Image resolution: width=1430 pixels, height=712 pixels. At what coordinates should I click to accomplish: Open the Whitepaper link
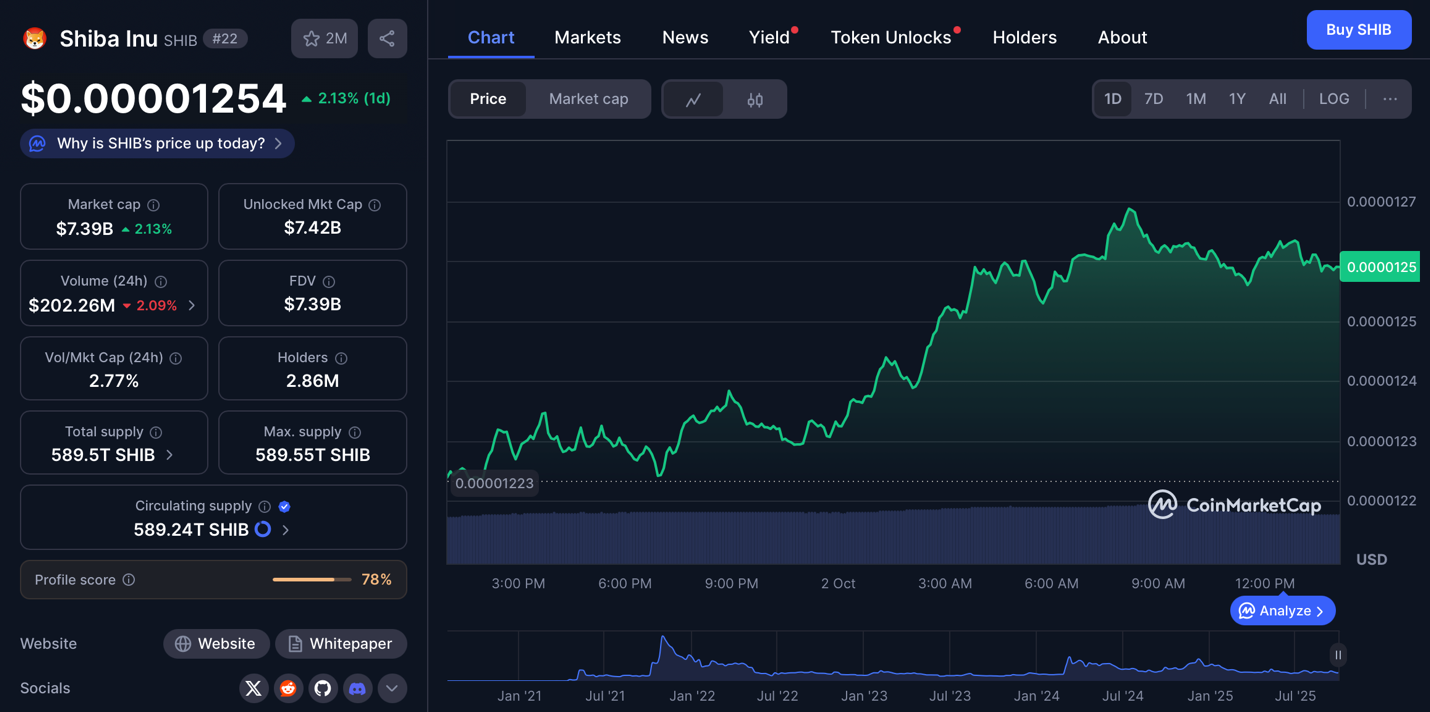pos(340,644)
